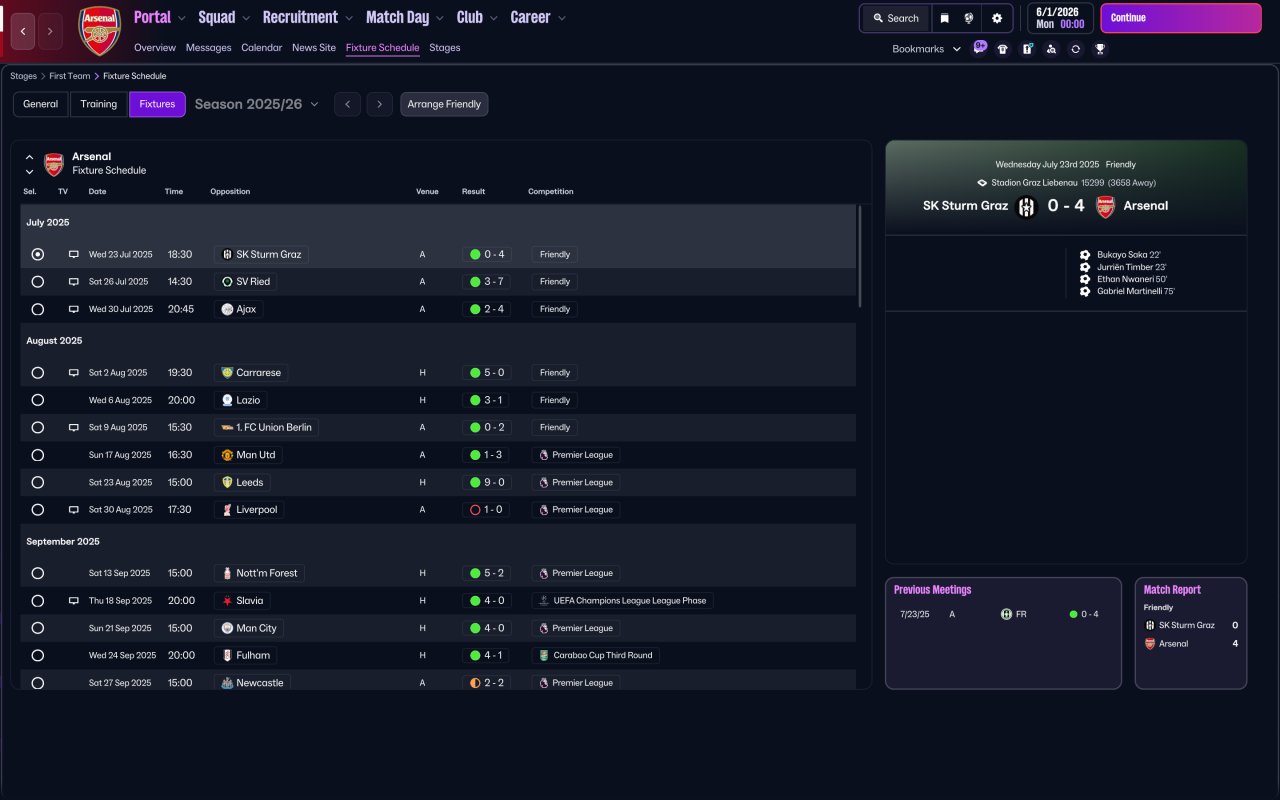This screenshot has width=1280, height=800.
Task: Click the Continue button
Action: 1181,18
